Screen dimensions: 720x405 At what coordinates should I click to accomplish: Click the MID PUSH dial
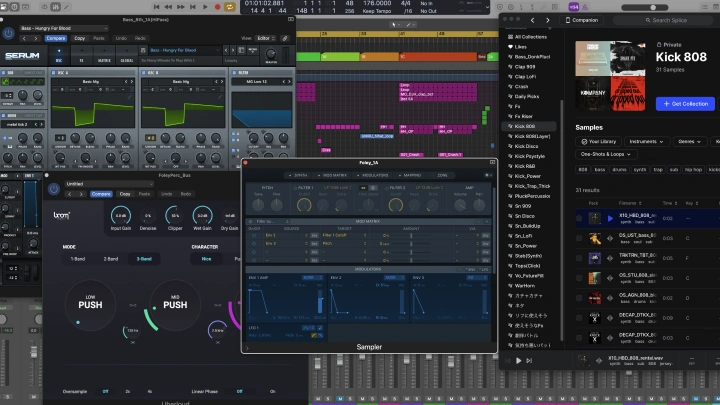175,304
